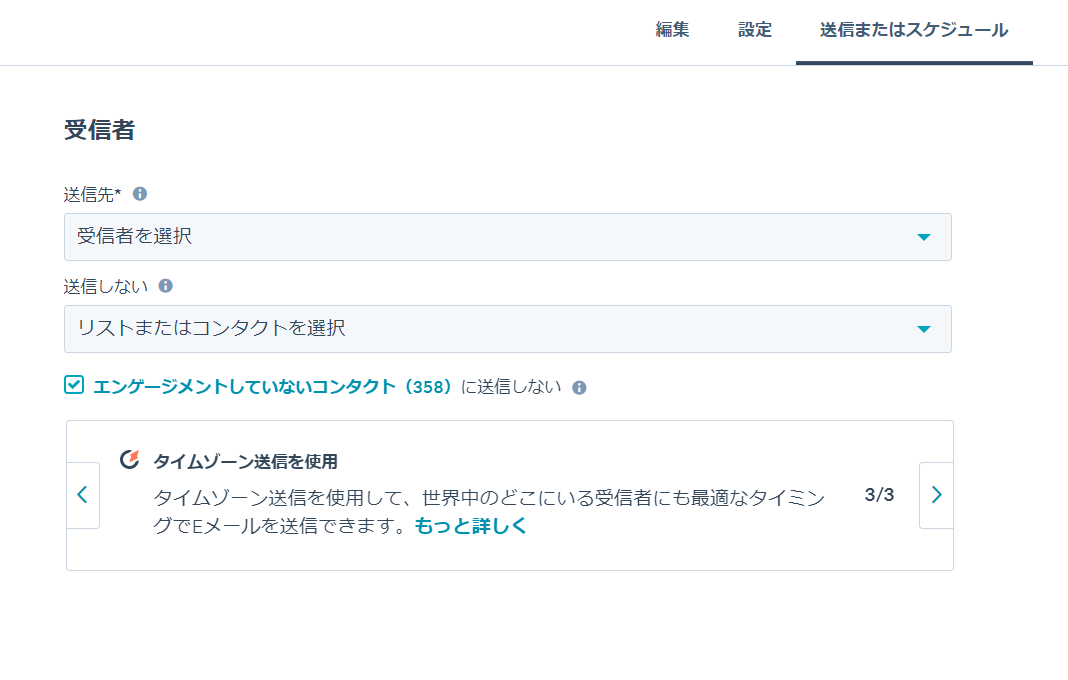Click the 受信者 section heading
Image resolution: width=1068 pixels, height=680 pixels.
[99, 130]
